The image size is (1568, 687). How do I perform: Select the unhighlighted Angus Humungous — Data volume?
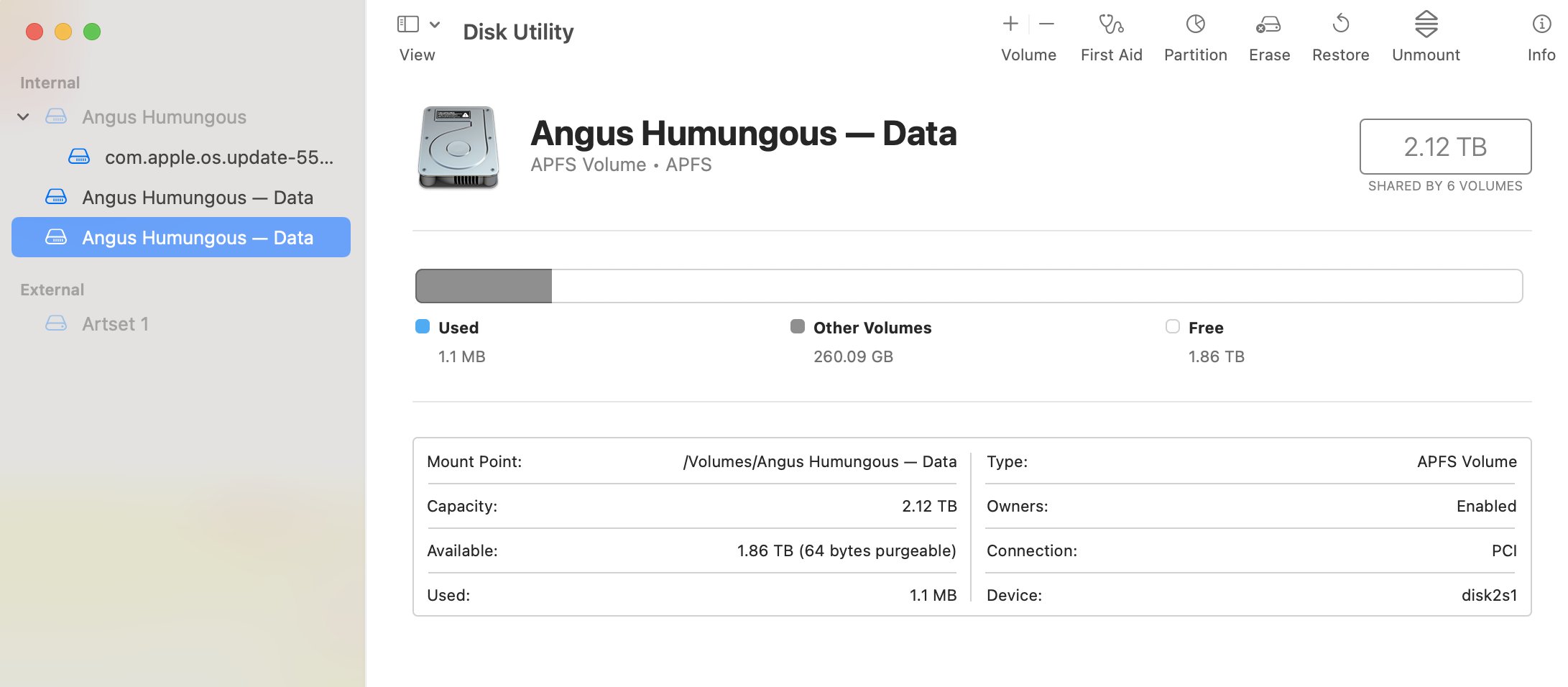click(x=181, y=197)
